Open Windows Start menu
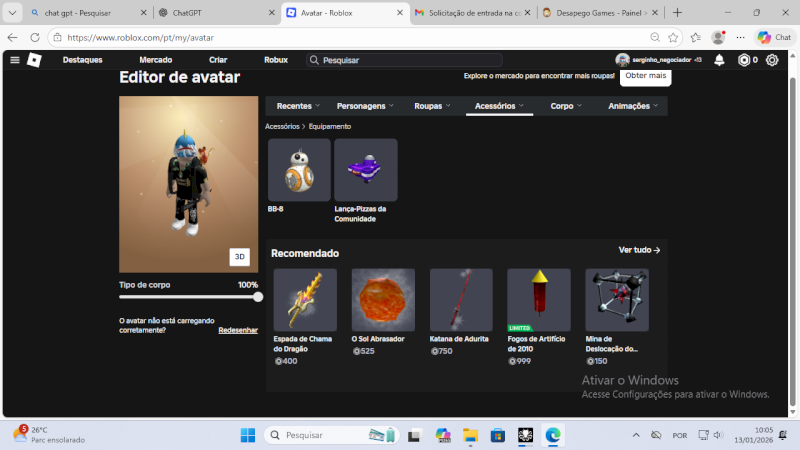The width and height of the screenshot is (800, 450). [x=248, y=435]
